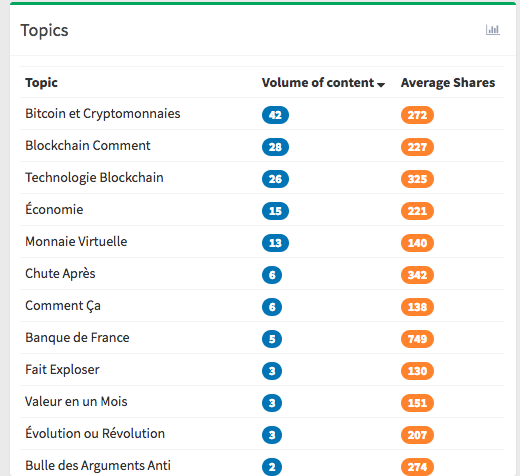
Task: Click the Volume of content sort arrow
Action: click(x=381, y=85)
